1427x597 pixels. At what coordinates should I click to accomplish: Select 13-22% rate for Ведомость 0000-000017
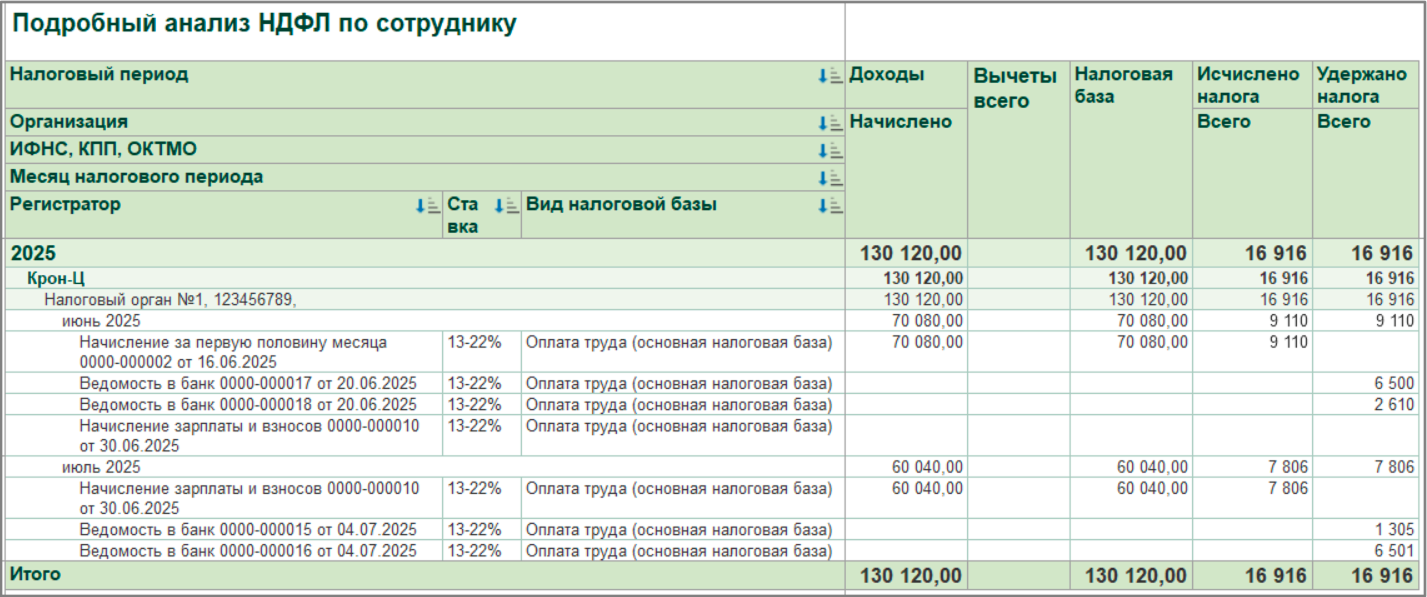point(482,383)
